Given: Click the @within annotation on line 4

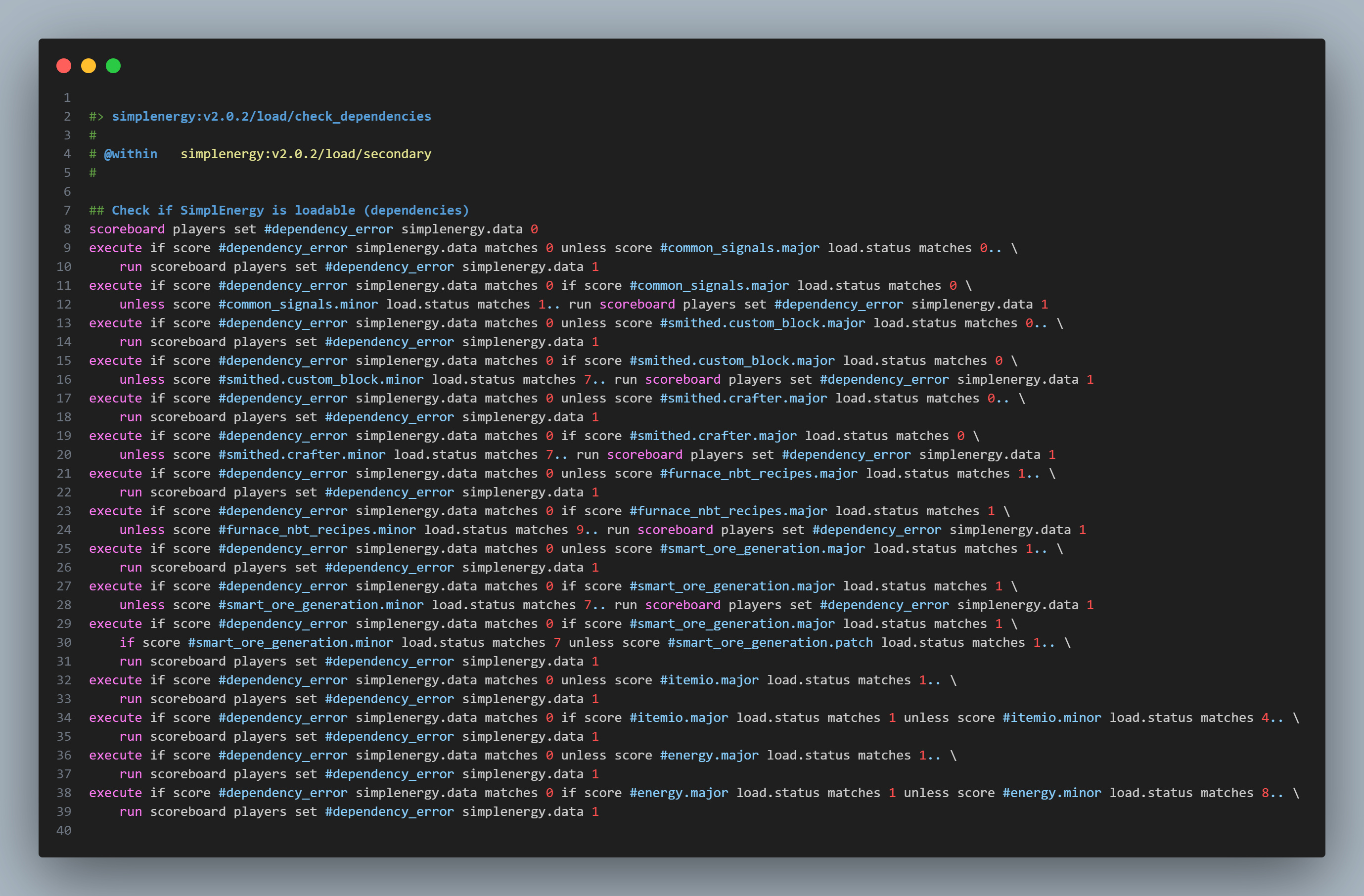Looking at the screenshot, I should click(131, 154).
